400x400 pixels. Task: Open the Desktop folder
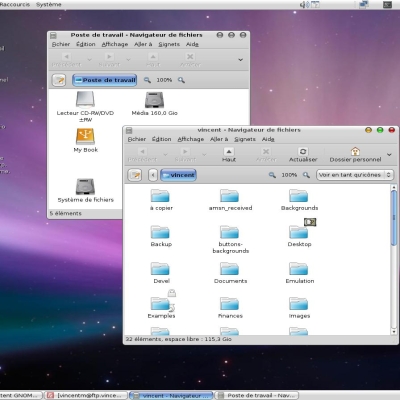(x=299, y=232)
